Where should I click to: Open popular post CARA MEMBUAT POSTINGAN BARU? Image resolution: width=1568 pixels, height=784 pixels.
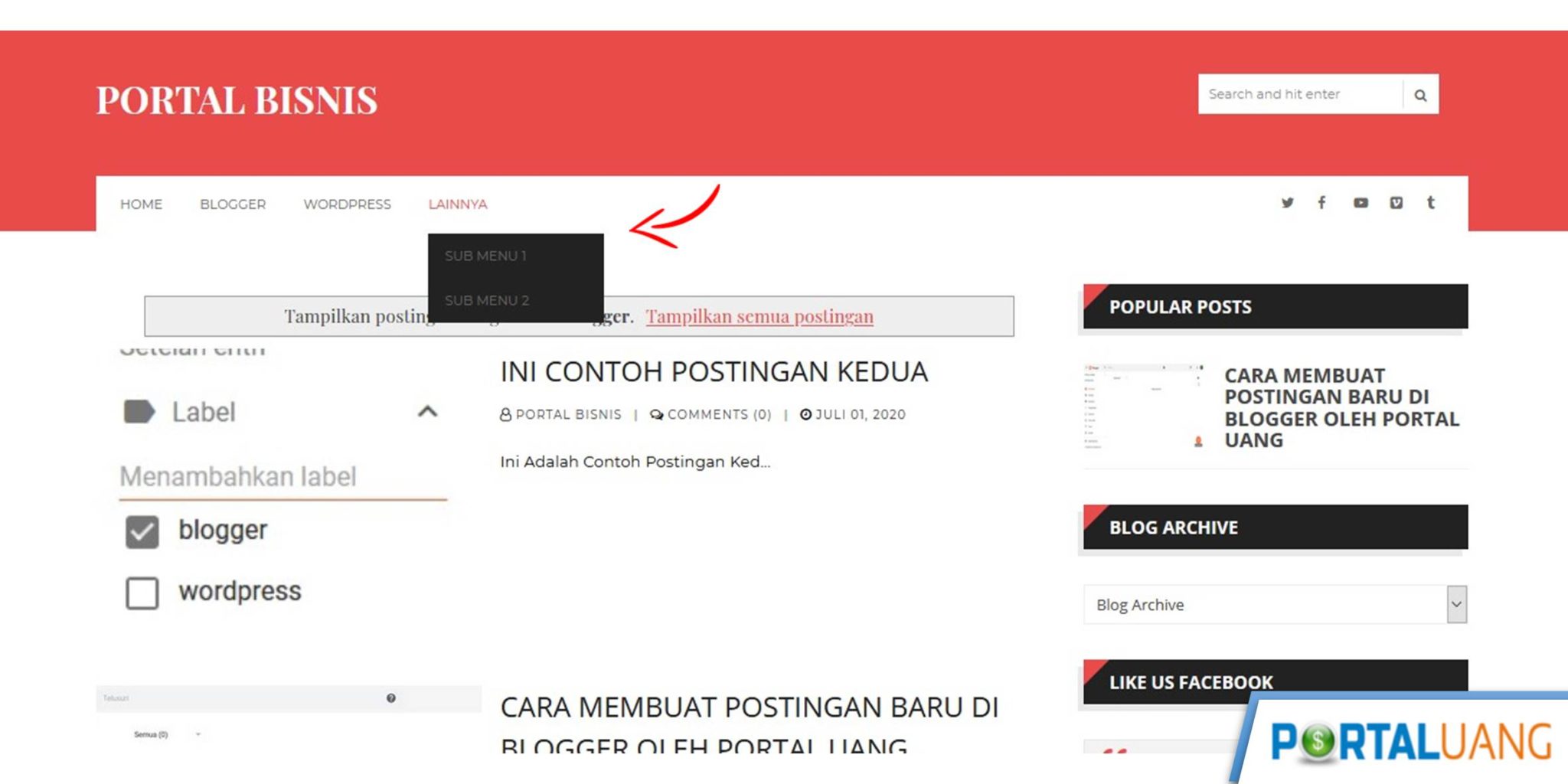pos(1341,408)
